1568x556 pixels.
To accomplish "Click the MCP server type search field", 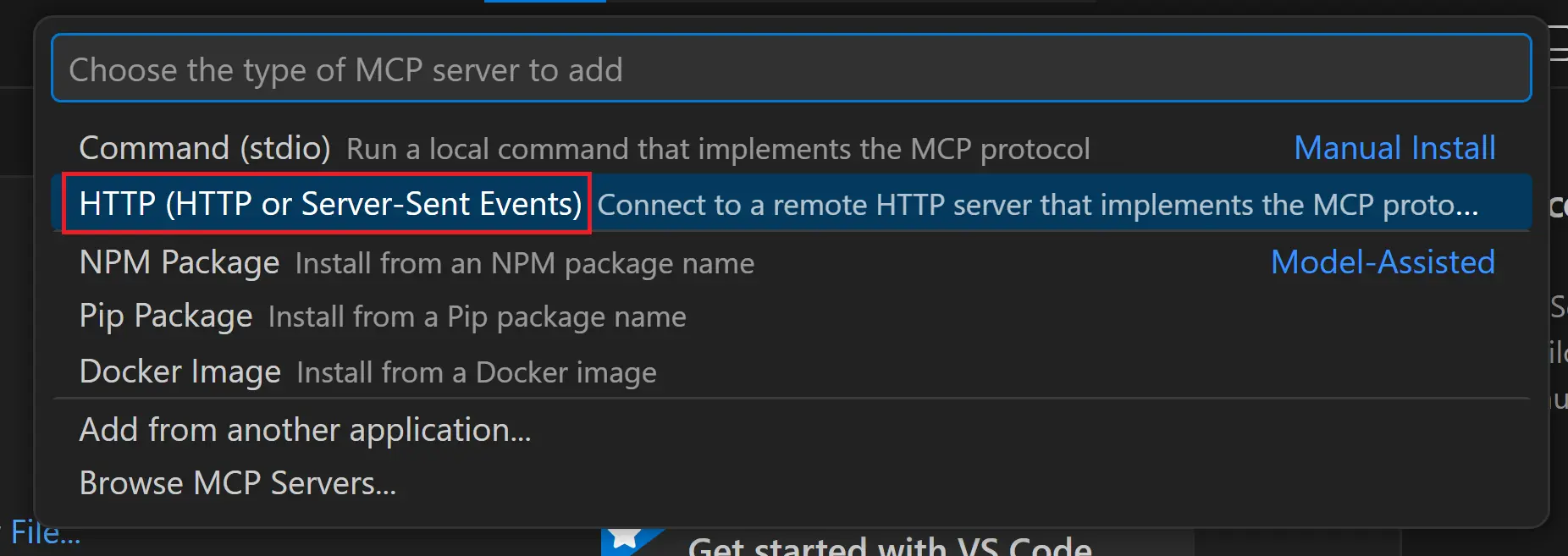I will click(791, 69).
